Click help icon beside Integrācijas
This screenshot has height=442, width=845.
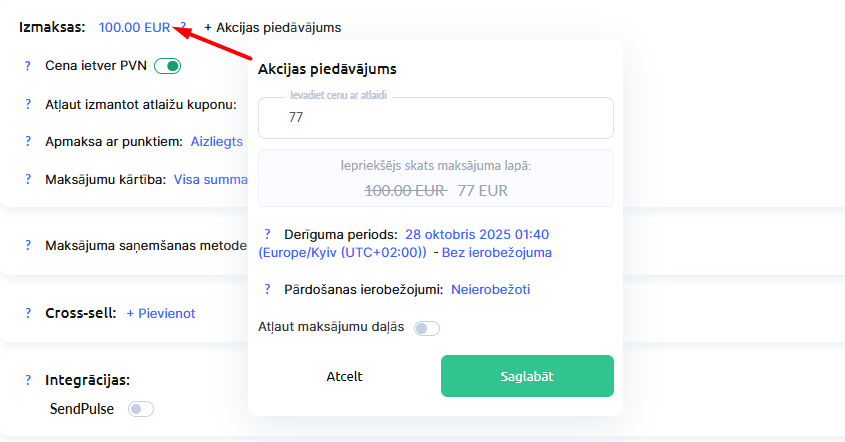click(x=28, y=380)
